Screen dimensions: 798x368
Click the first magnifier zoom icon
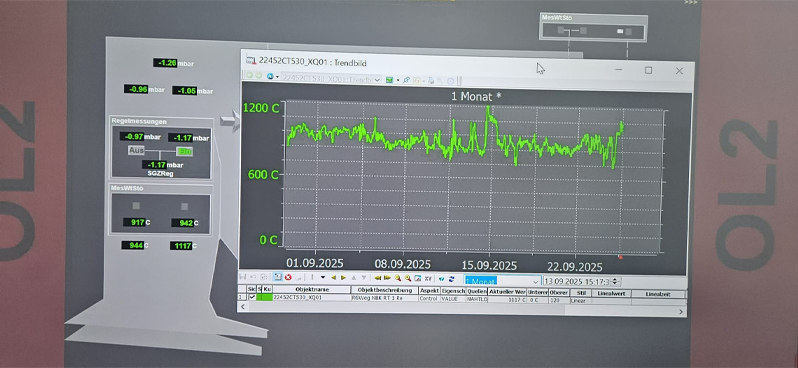point(397,278)
